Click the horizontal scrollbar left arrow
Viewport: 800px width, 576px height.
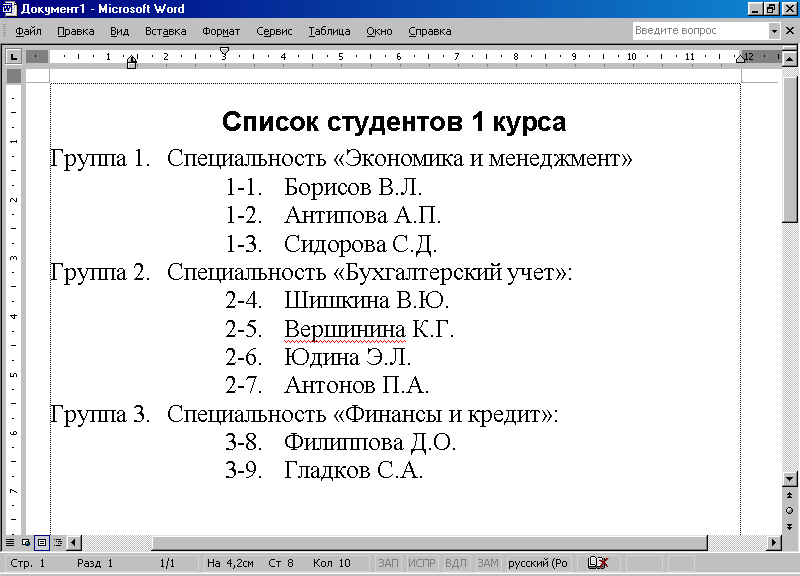pyautogui.click(x=74, y=542)
